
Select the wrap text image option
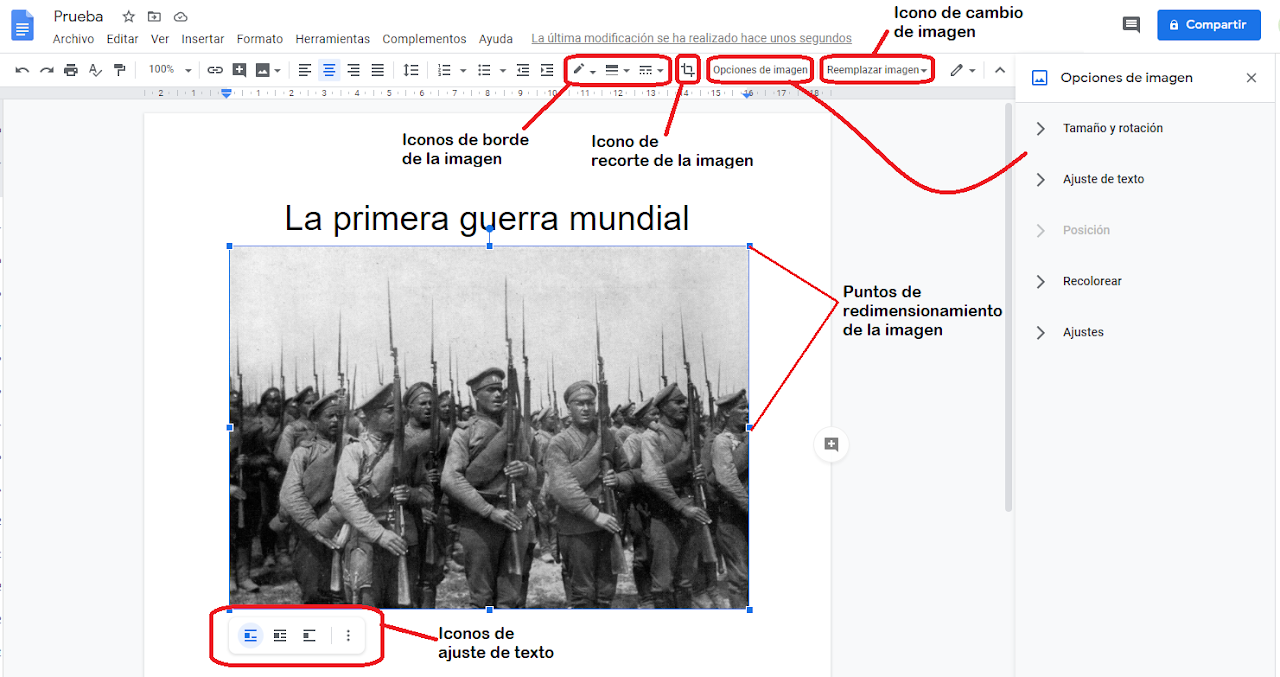pyautogui.click(x=280, y=635)
